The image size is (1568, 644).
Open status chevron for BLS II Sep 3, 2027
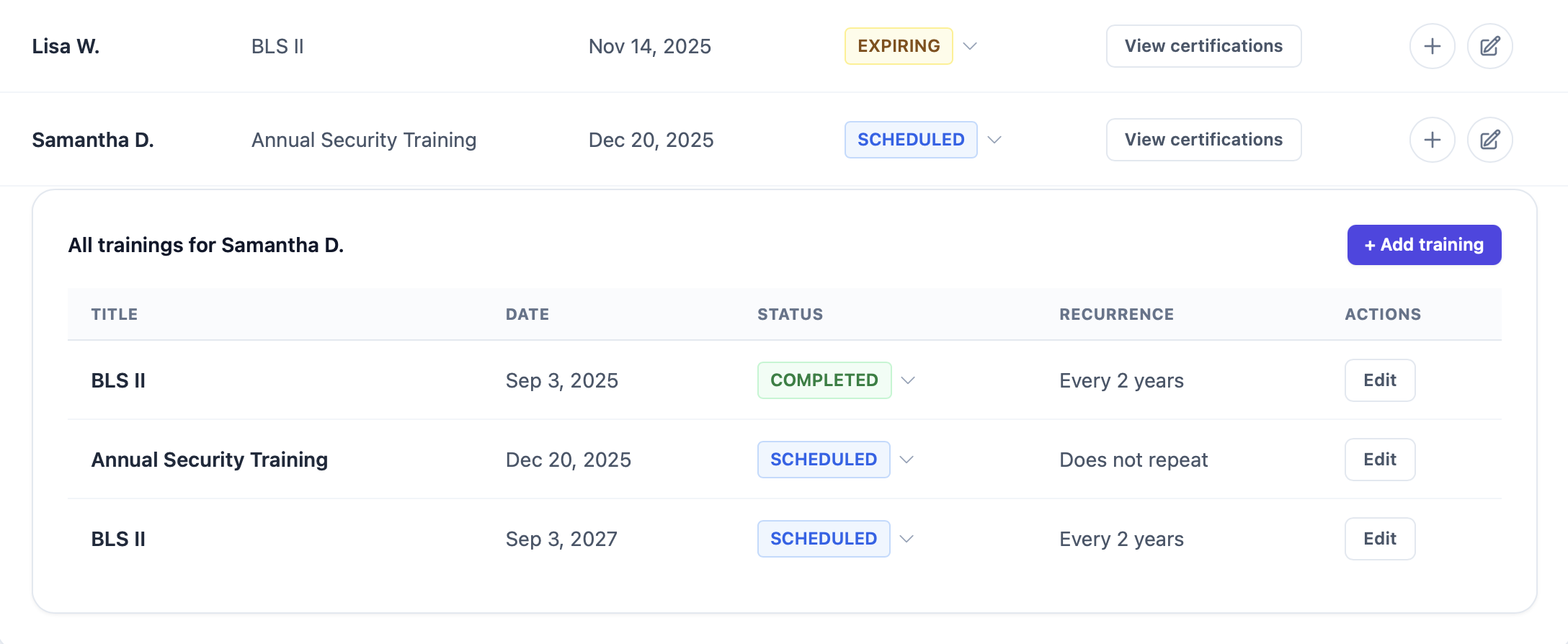[x=906, y=539]
